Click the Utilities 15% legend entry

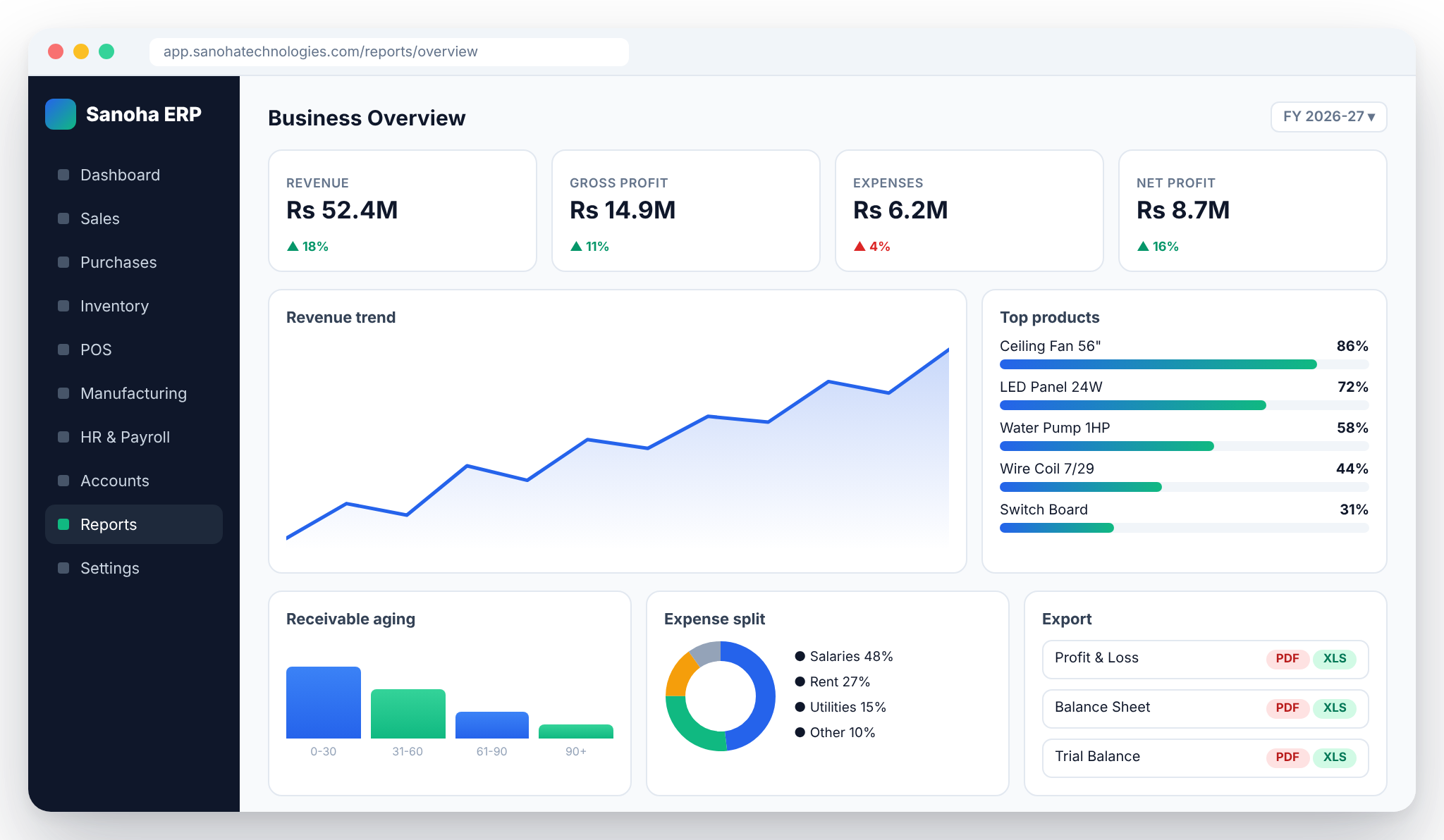[x=840, y=707]
